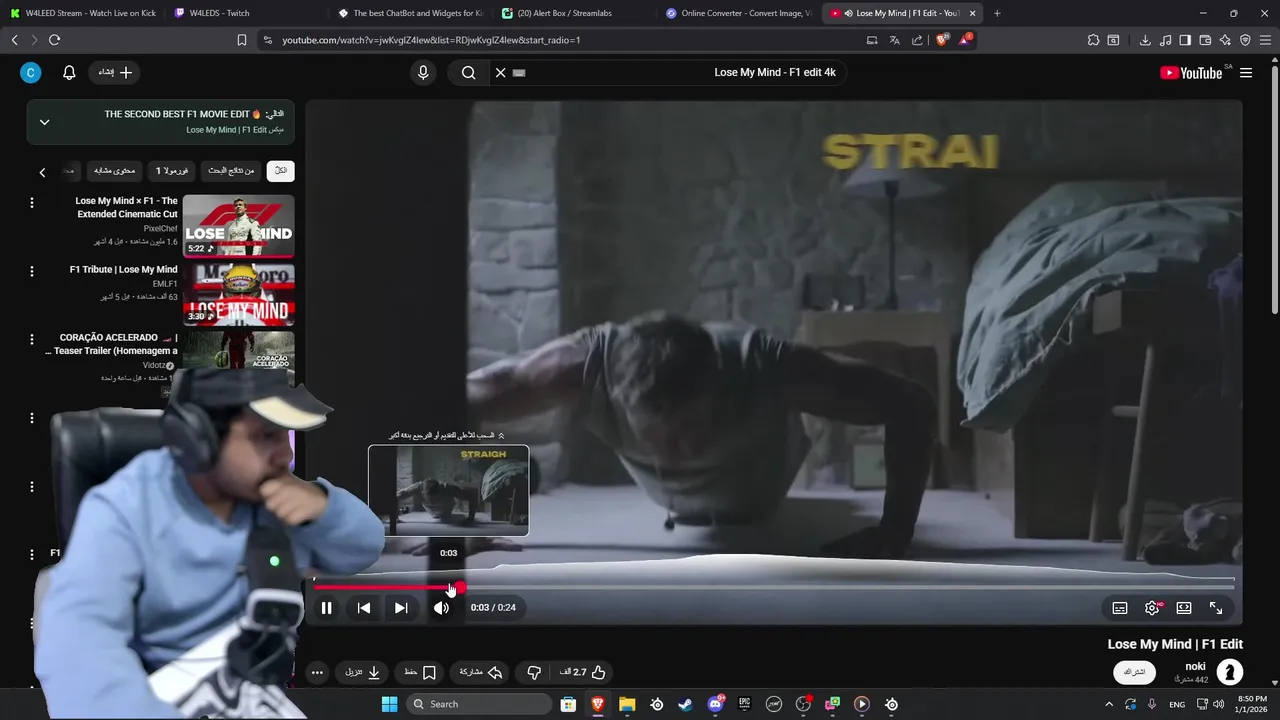Reload the page
The image size is (1280, 720).
pyautogui.click(x=54, y=40)
